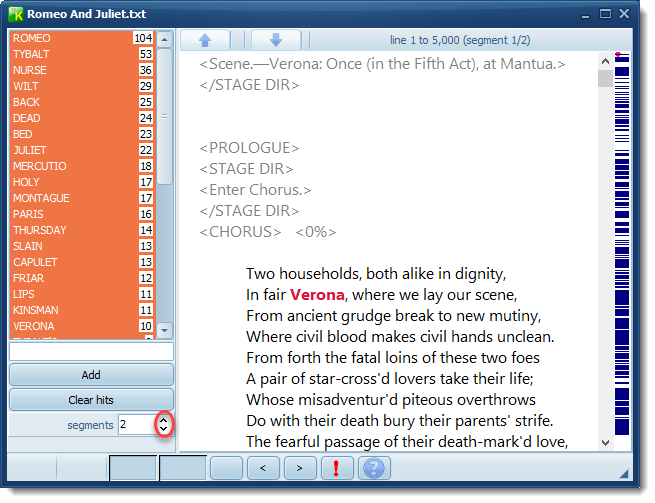
Task: Select KINSMAN in the word list
Action: 82,310
